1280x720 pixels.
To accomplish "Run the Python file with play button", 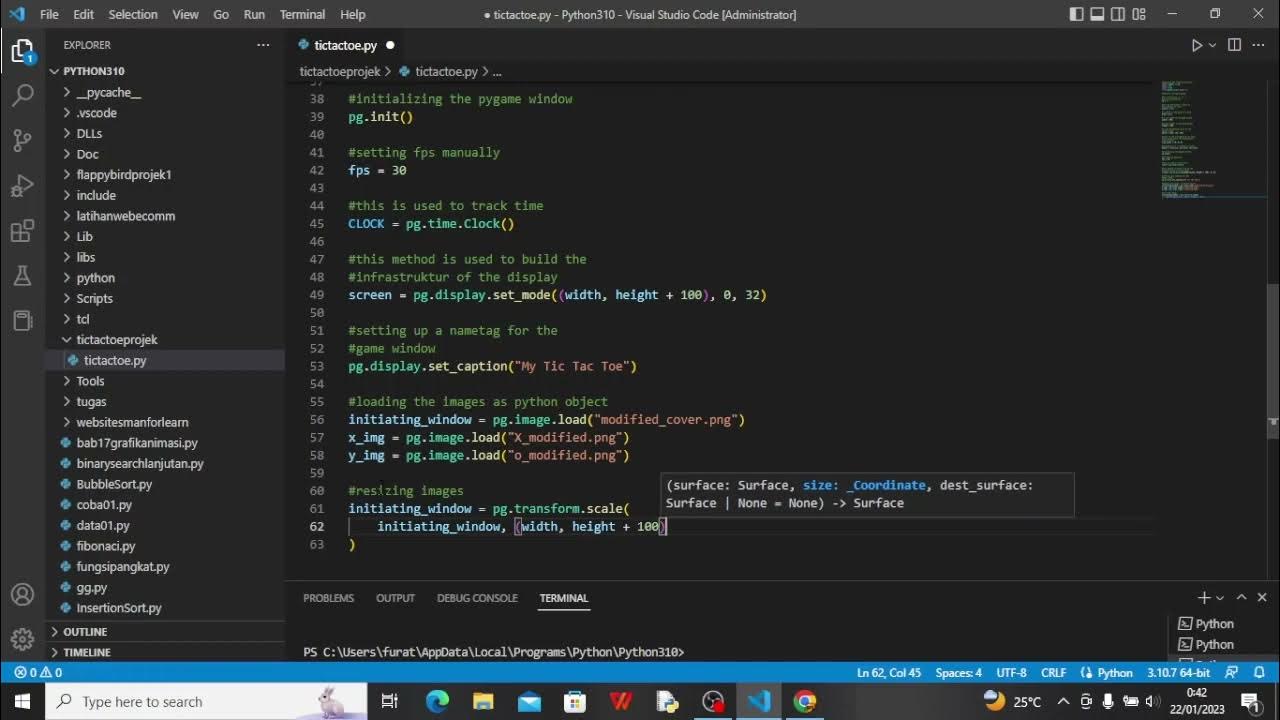I will (x=1196, y=45).
